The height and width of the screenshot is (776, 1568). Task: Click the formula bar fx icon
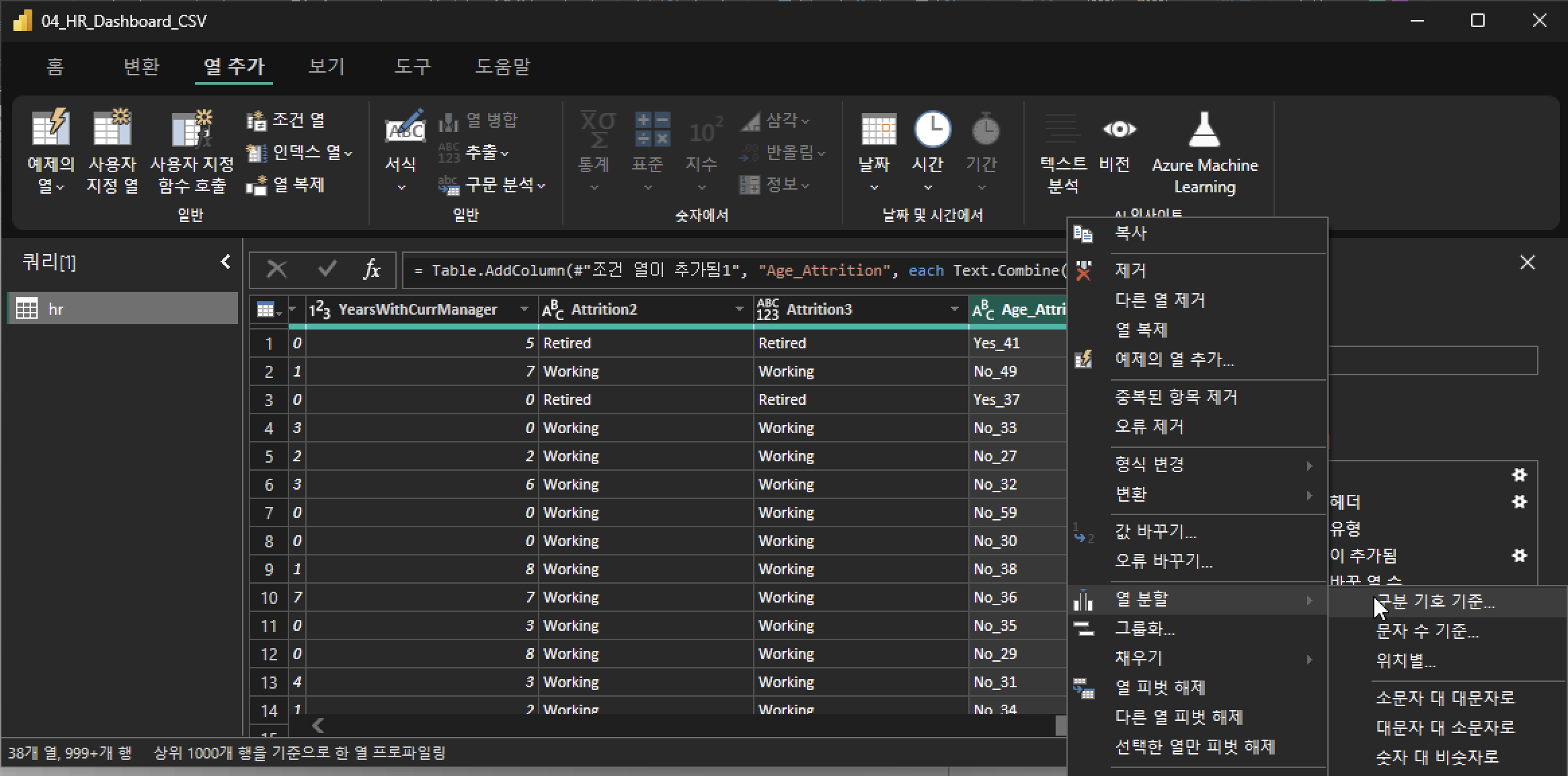(372, 270)
